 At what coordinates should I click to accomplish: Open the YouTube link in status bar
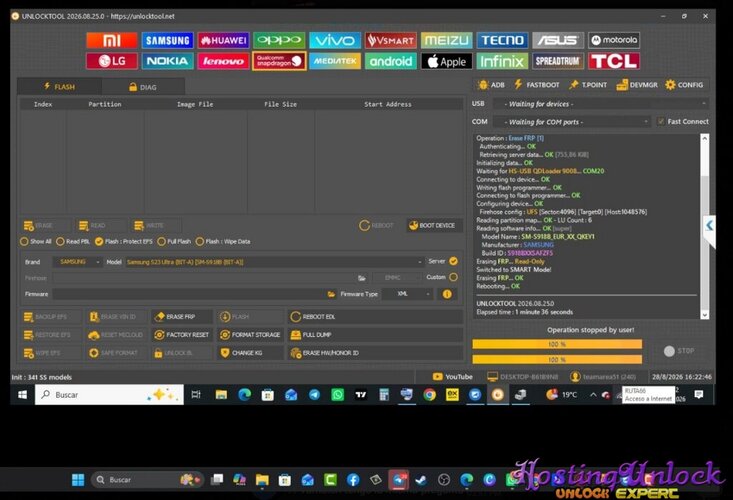453,377
